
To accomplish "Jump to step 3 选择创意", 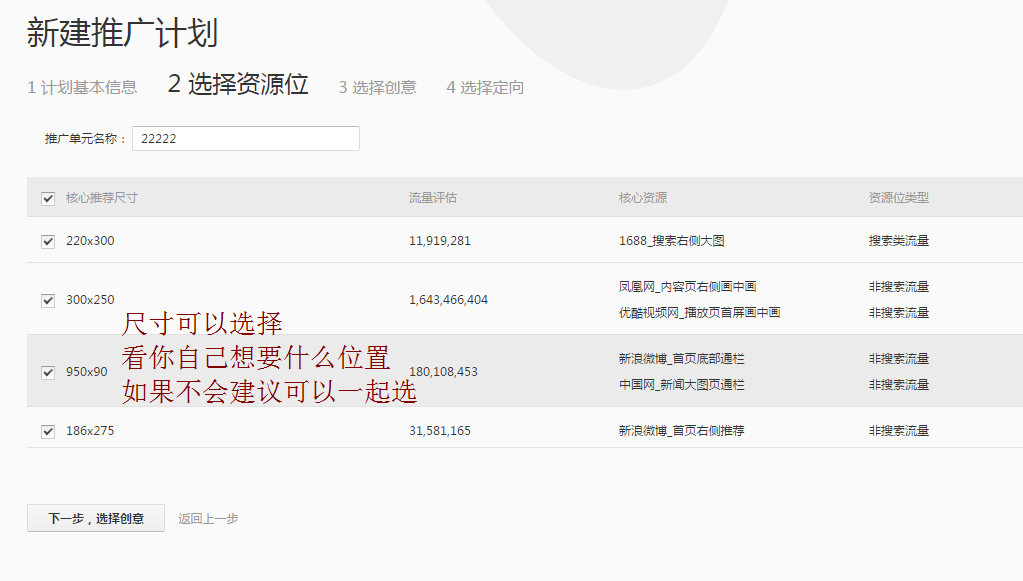I will tap(377, 88).
